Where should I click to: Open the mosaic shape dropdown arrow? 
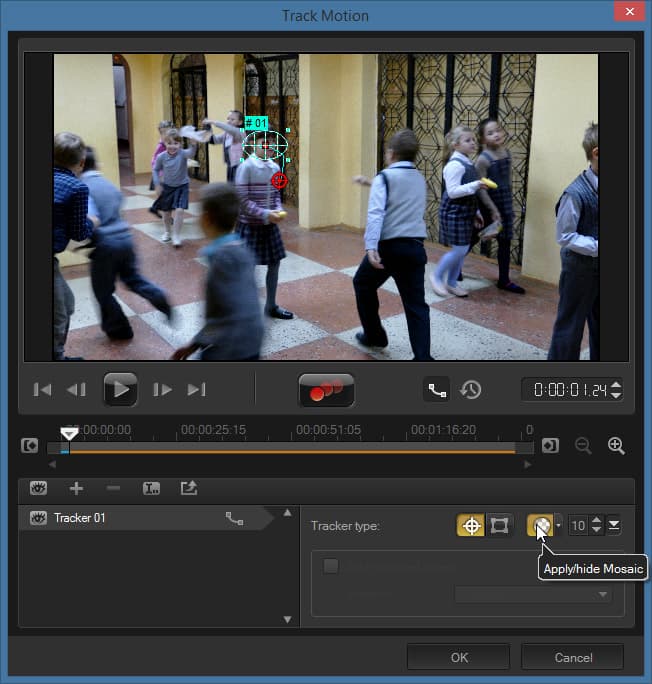point(558,525)
